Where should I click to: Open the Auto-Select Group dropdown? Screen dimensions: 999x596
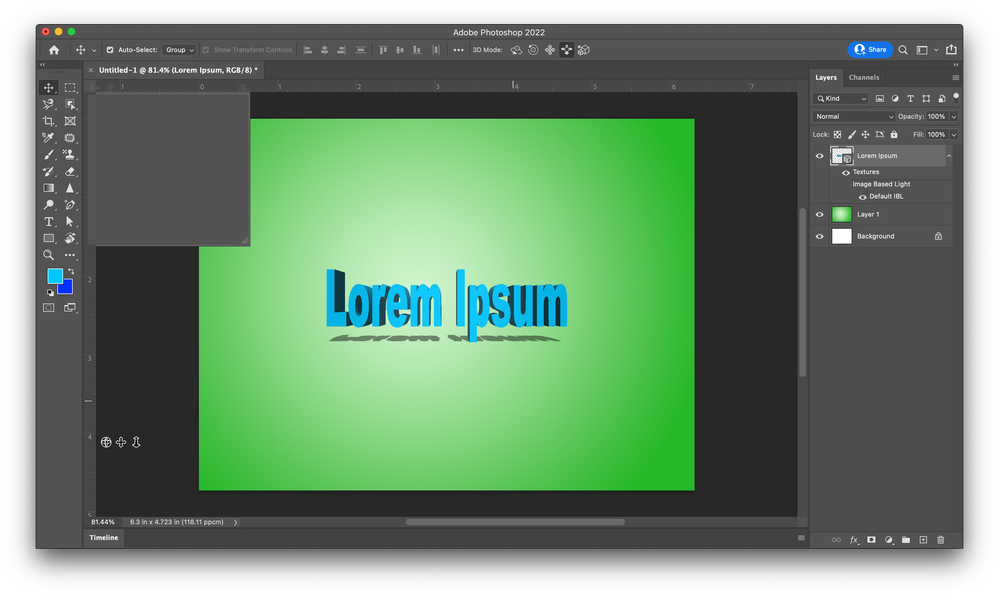click(x=179, y=49)
